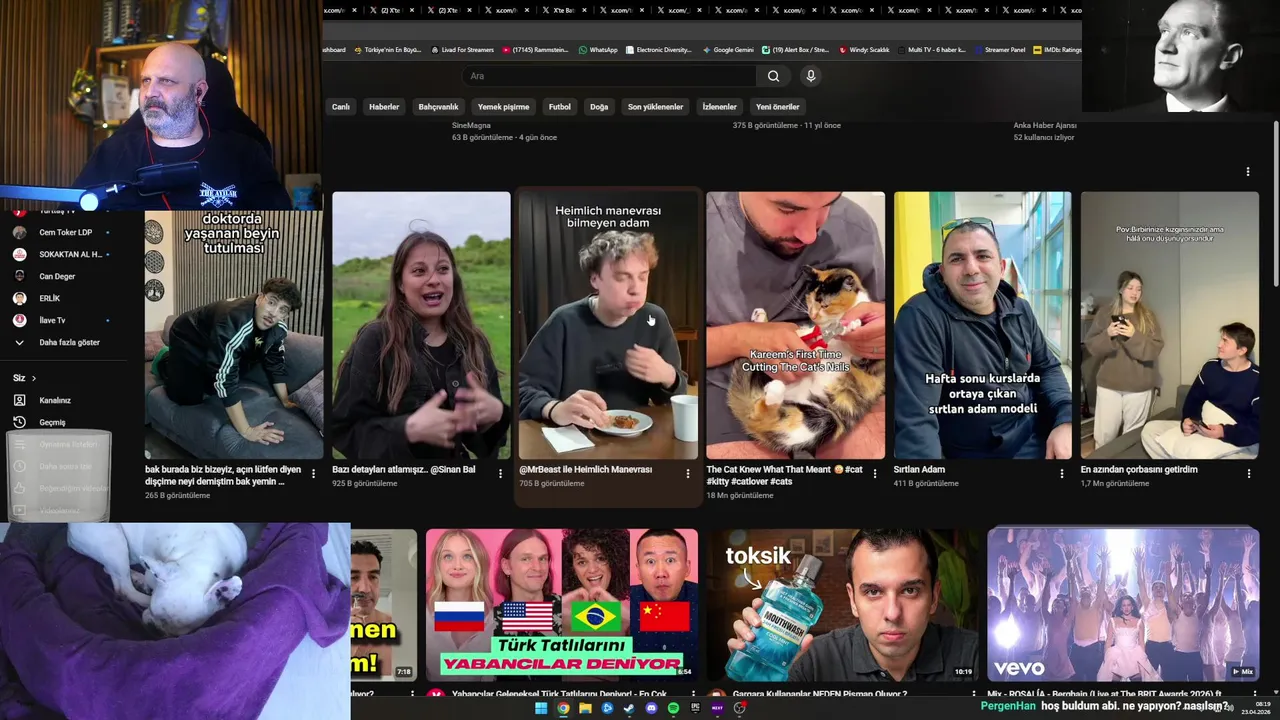Open the 'Google Gemini' bookmark
1280x720 pixels.
(x=728, y=49)
